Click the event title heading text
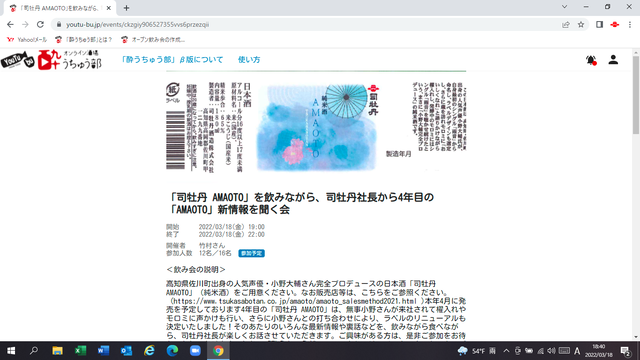 [x=302, y=203]
